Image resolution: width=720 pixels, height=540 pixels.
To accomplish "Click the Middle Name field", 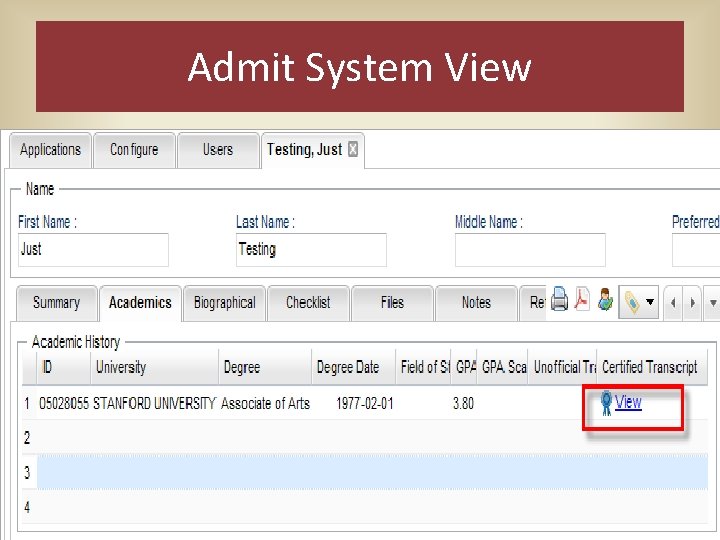I will [530, 250].
